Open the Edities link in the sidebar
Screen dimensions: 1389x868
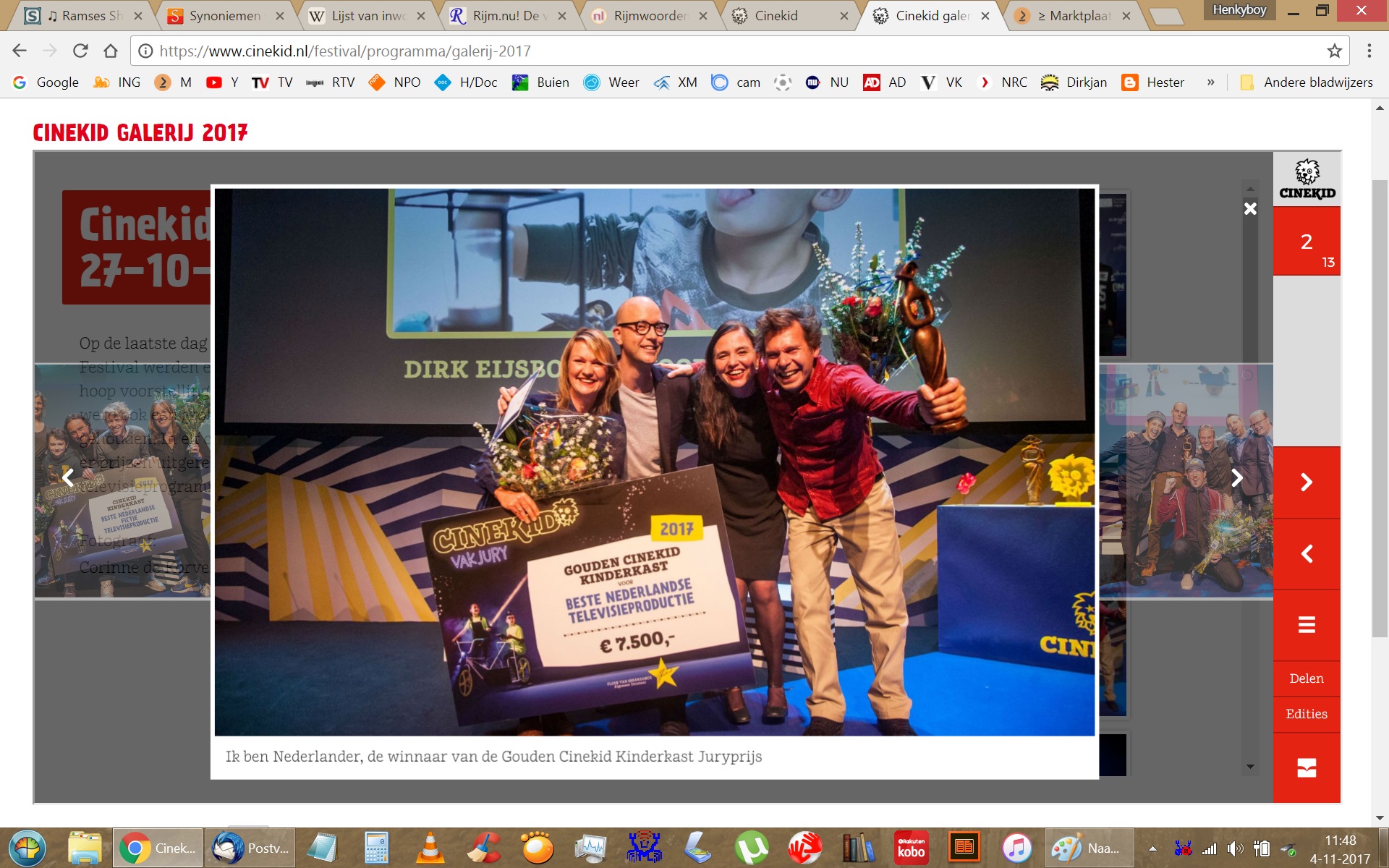[x=1307, y=714]
